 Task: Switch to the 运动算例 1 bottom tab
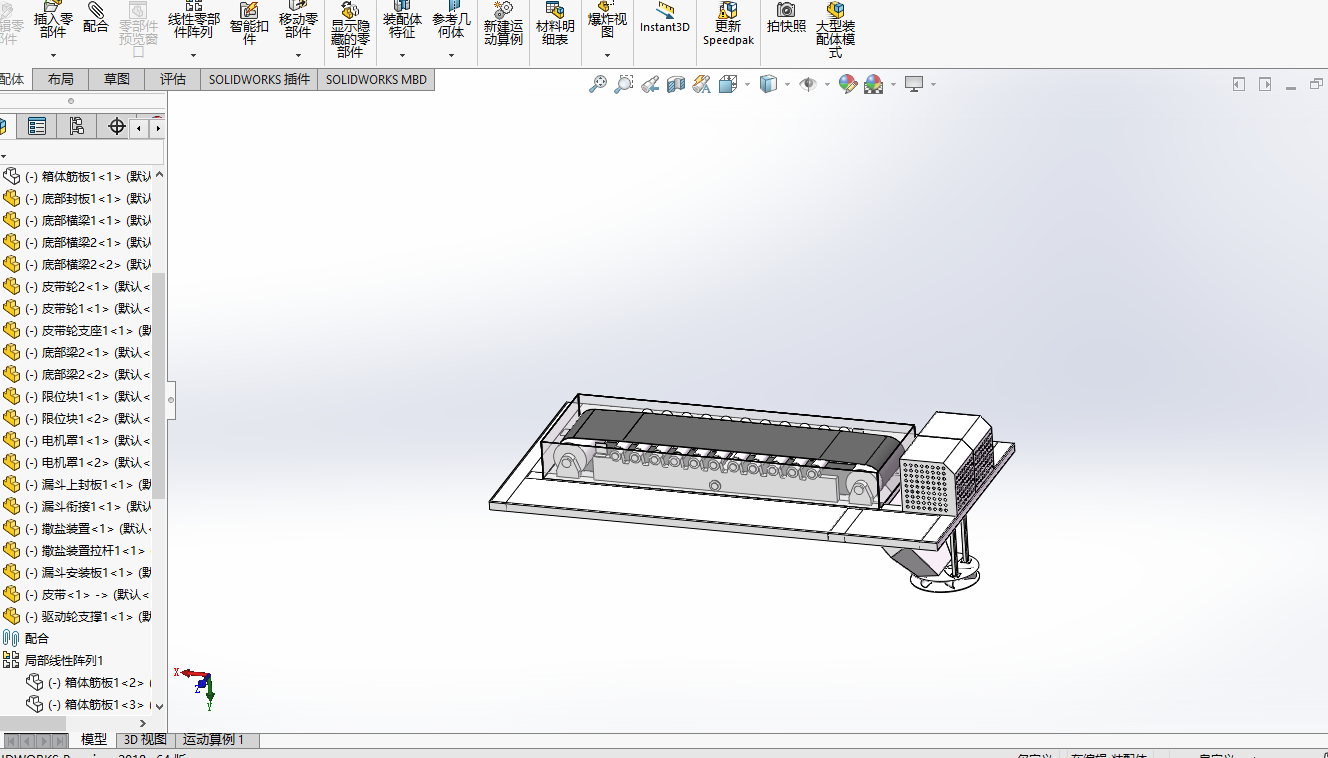coord(215,740)
